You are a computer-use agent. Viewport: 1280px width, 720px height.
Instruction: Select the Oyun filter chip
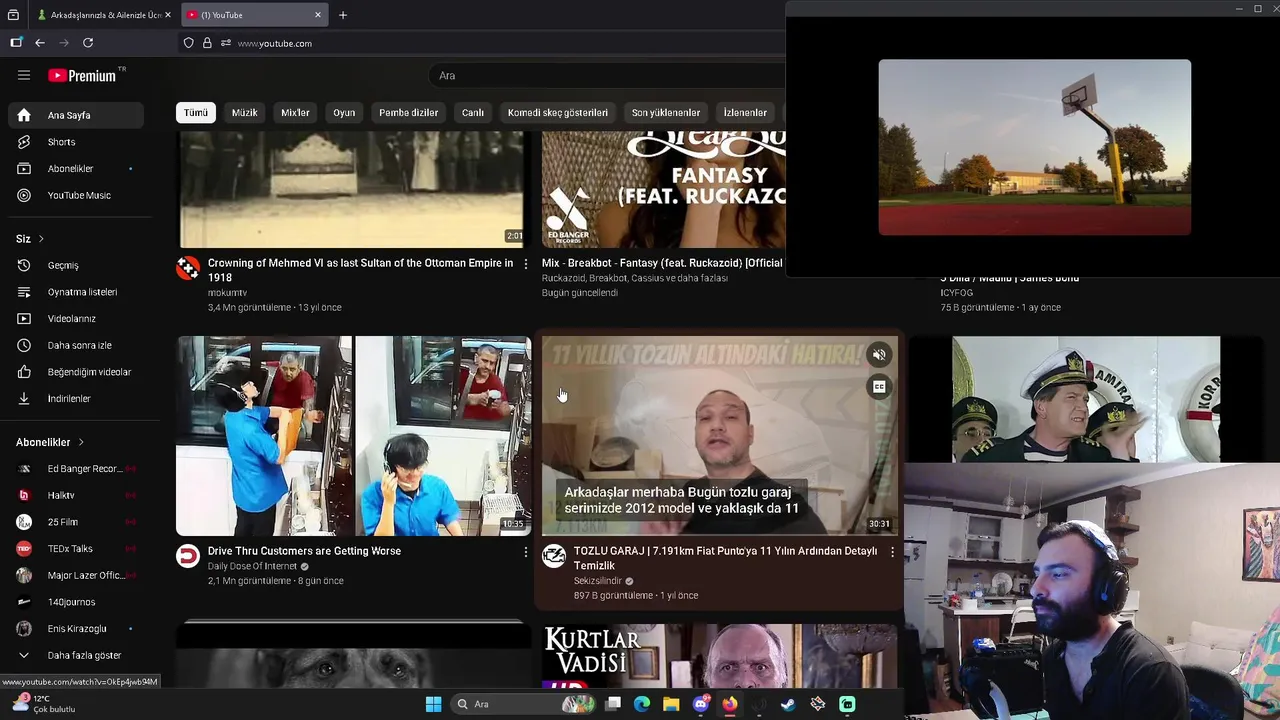[344, 113]
